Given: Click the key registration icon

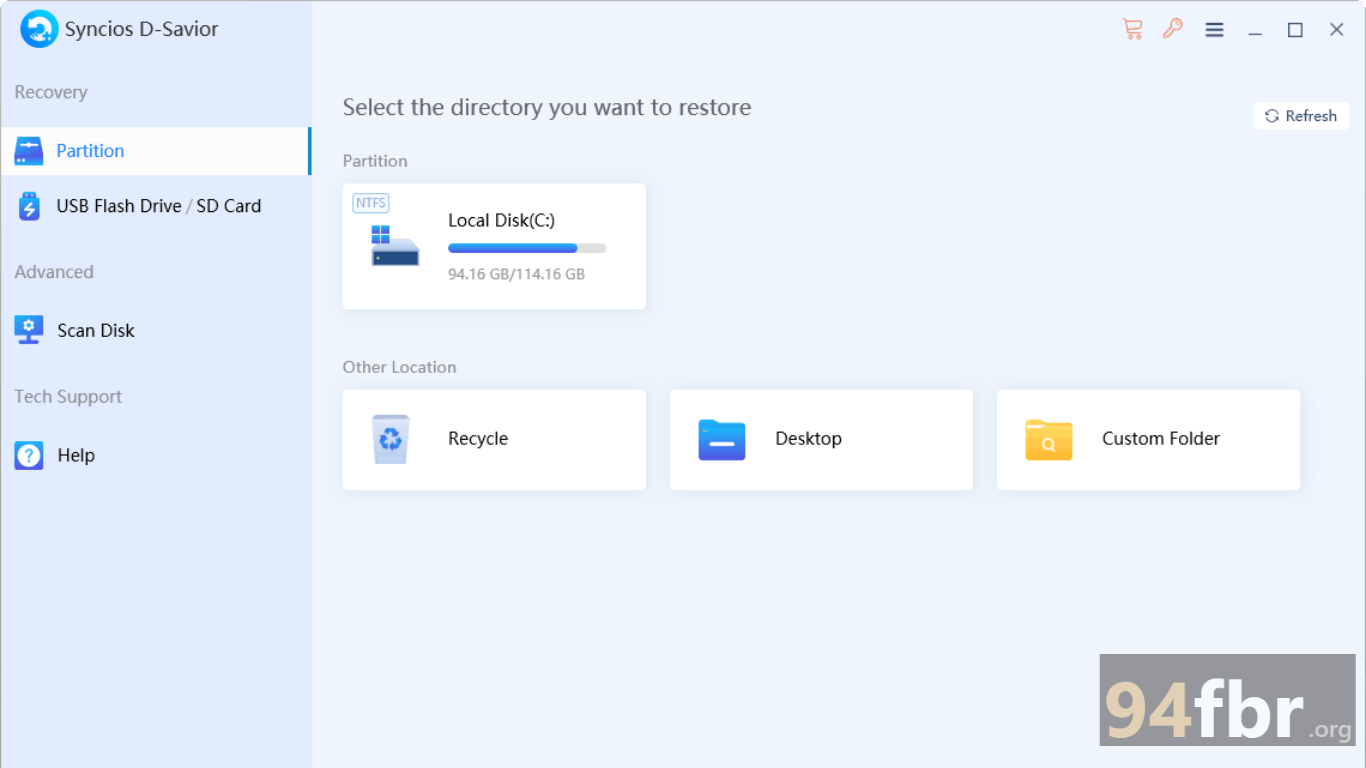Looking at the screenshot, I should 1173,29.
